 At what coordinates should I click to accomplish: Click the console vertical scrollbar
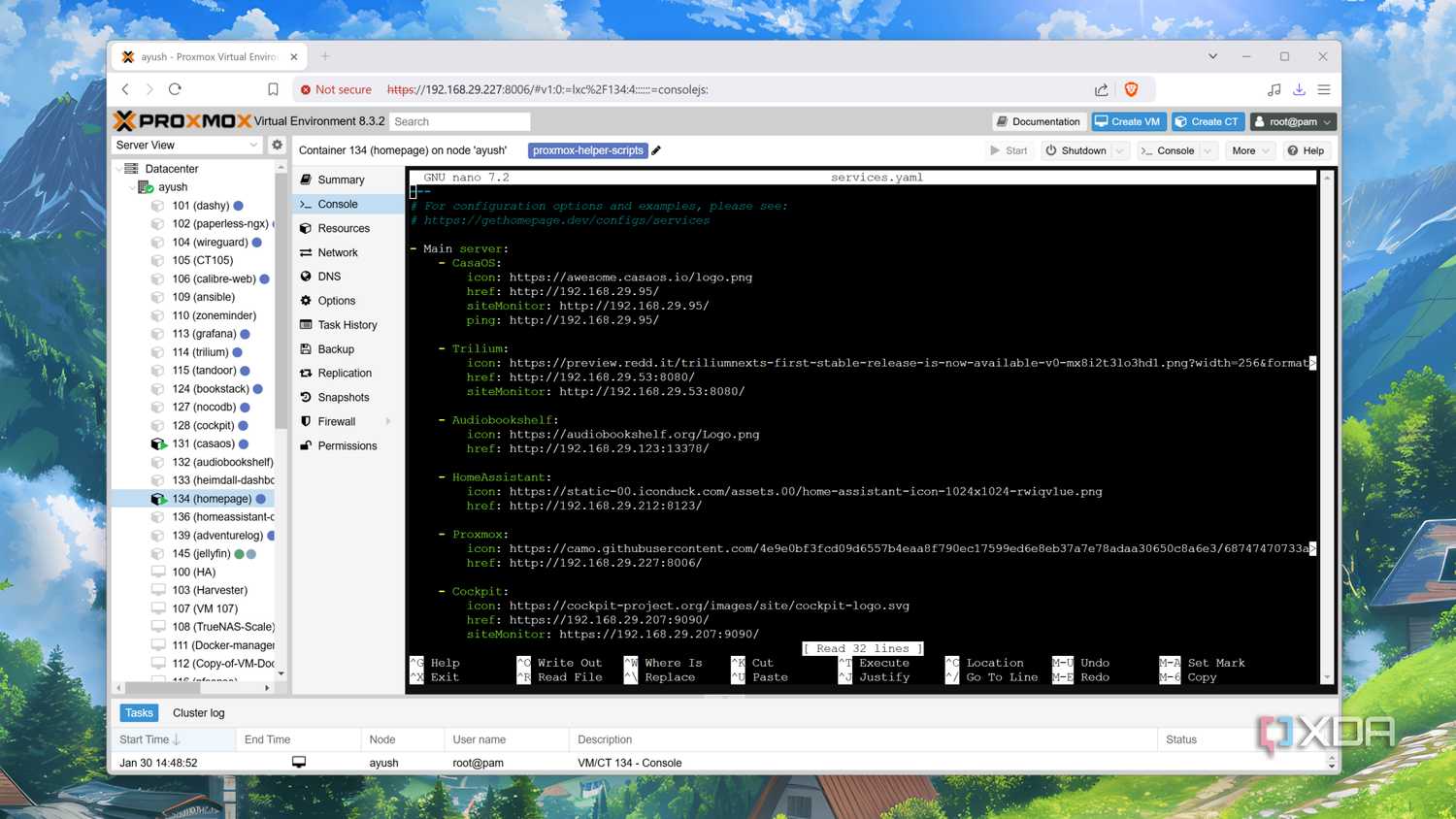tap(1327, 427)
